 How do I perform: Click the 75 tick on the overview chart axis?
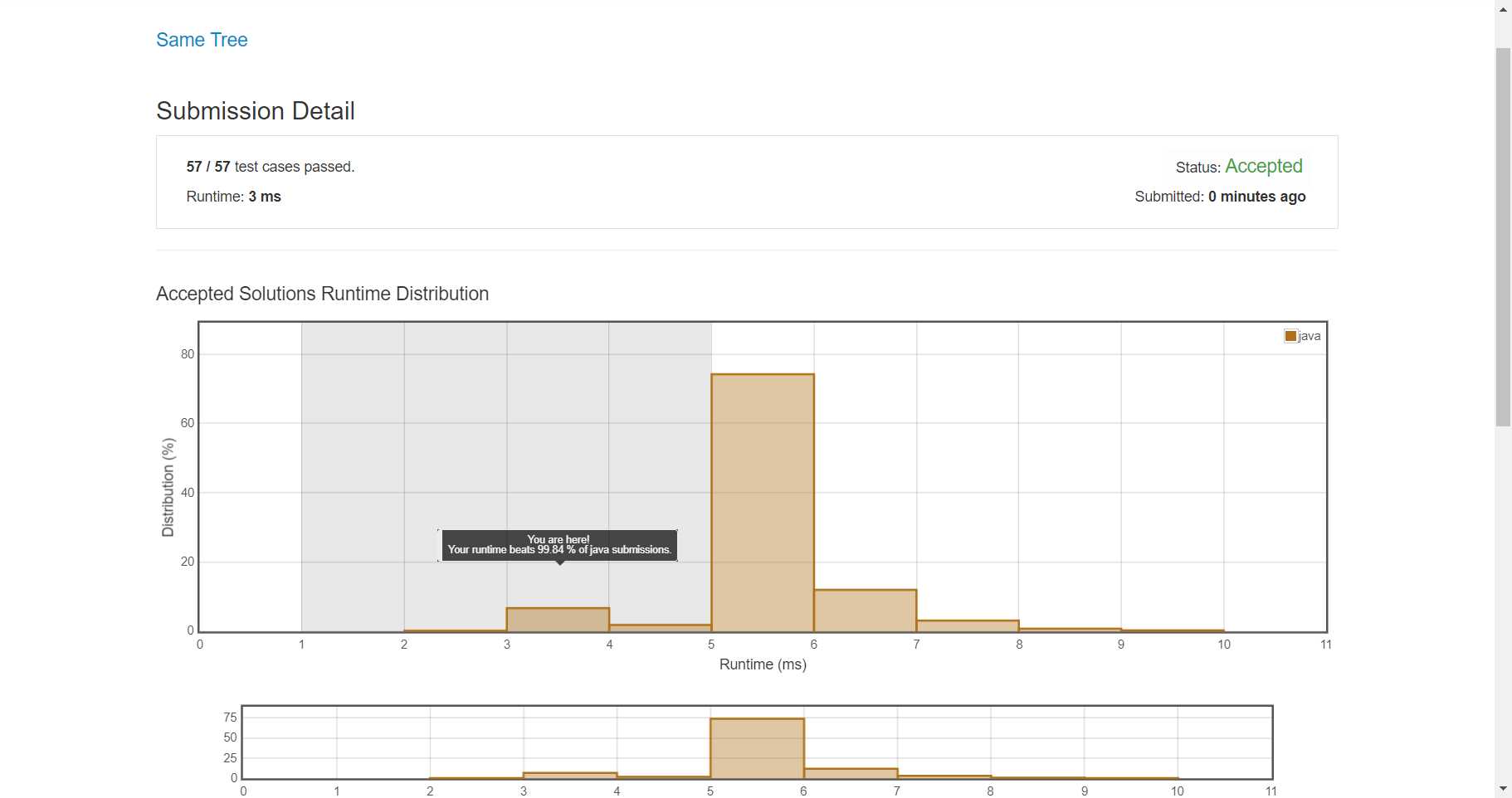click(x=230, y=718)
